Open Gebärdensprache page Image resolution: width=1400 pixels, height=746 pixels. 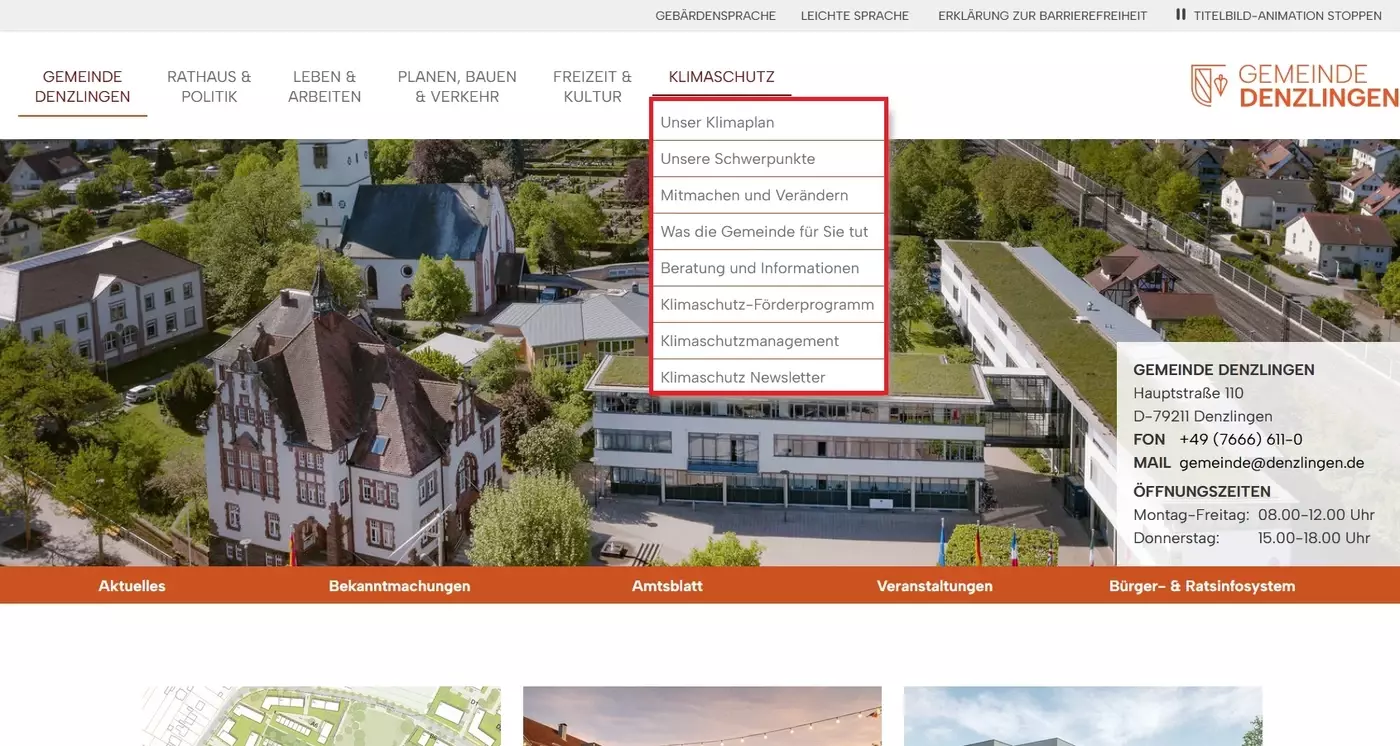click(716, 15)
